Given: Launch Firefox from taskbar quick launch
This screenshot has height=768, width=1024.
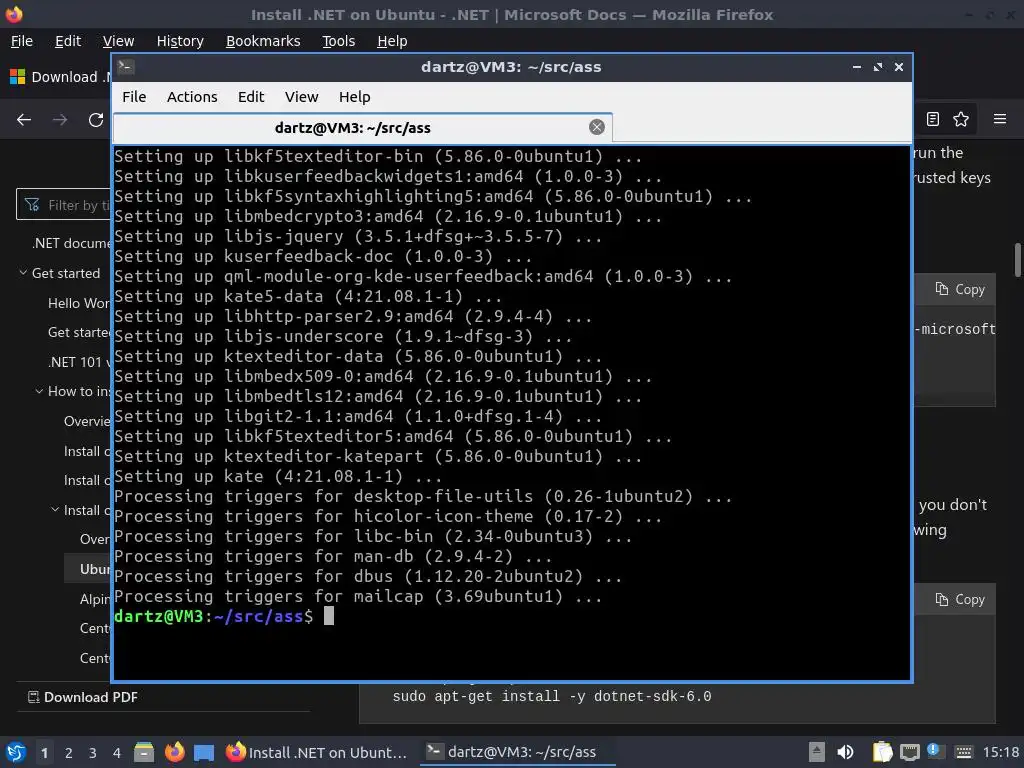Looking at the screenshot, I should (174, 752).
